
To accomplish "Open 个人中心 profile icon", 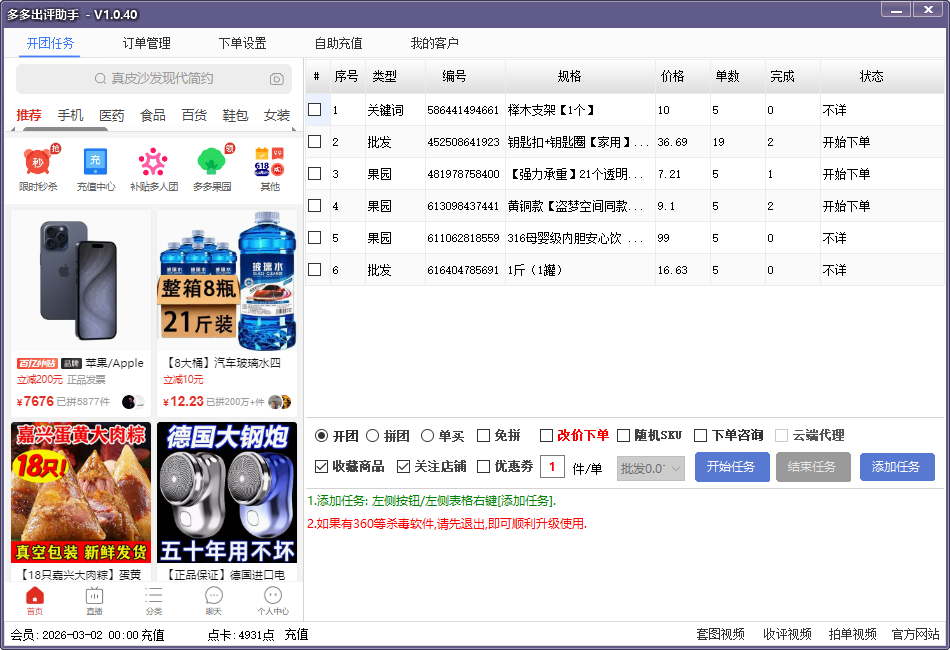I will tap(272, 599).
